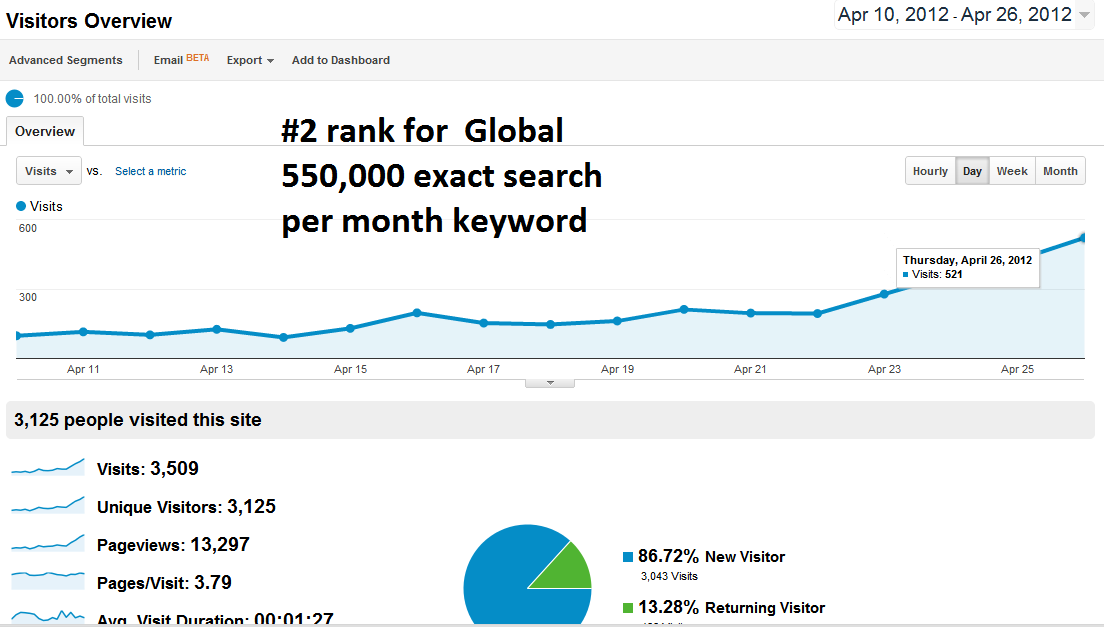Open the date range picker arrow
The width and height of the screenshot is (1104, 628).
point(1084,15)
